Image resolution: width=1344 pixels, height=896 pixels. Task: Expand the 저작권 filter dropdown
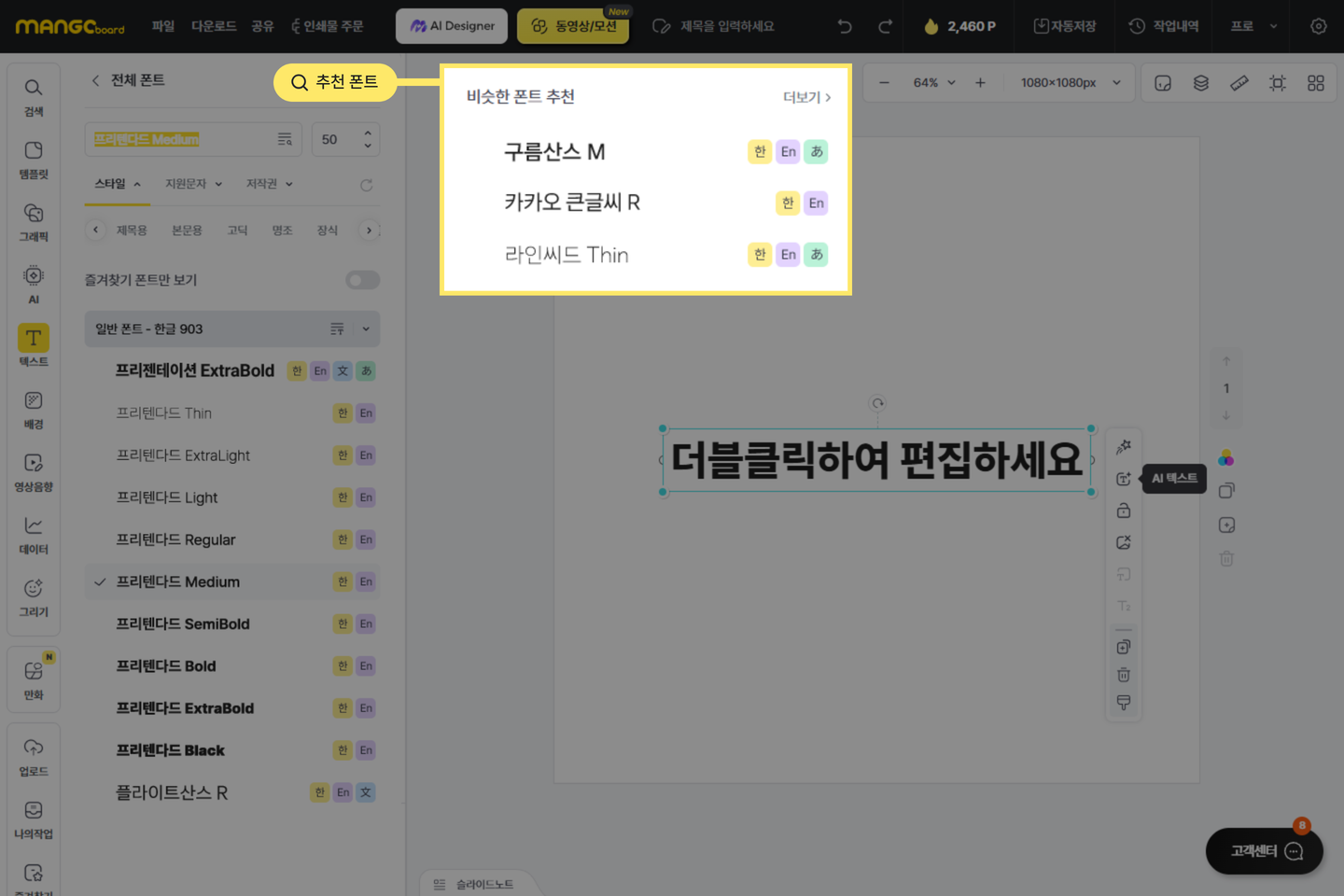point(270,184)
